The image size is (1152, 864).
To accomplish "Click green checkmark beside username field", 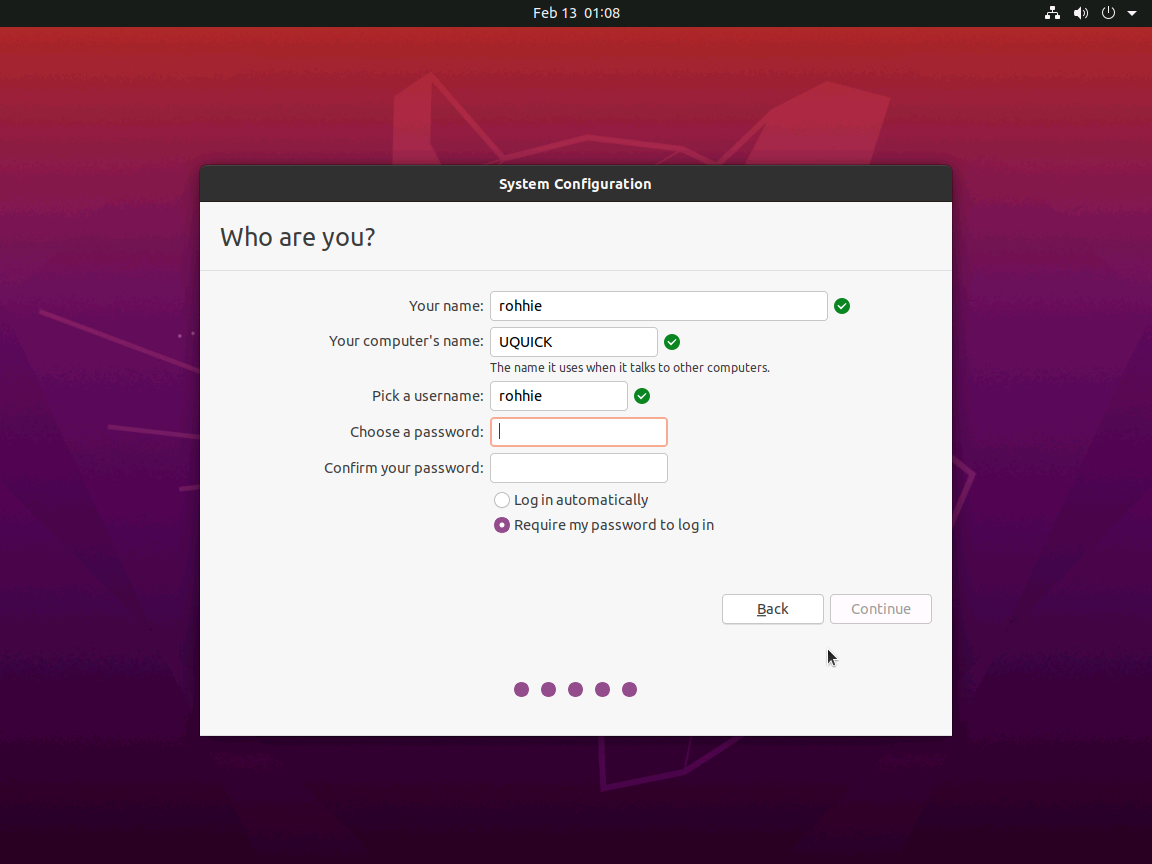I will click(x=641, y=396).
